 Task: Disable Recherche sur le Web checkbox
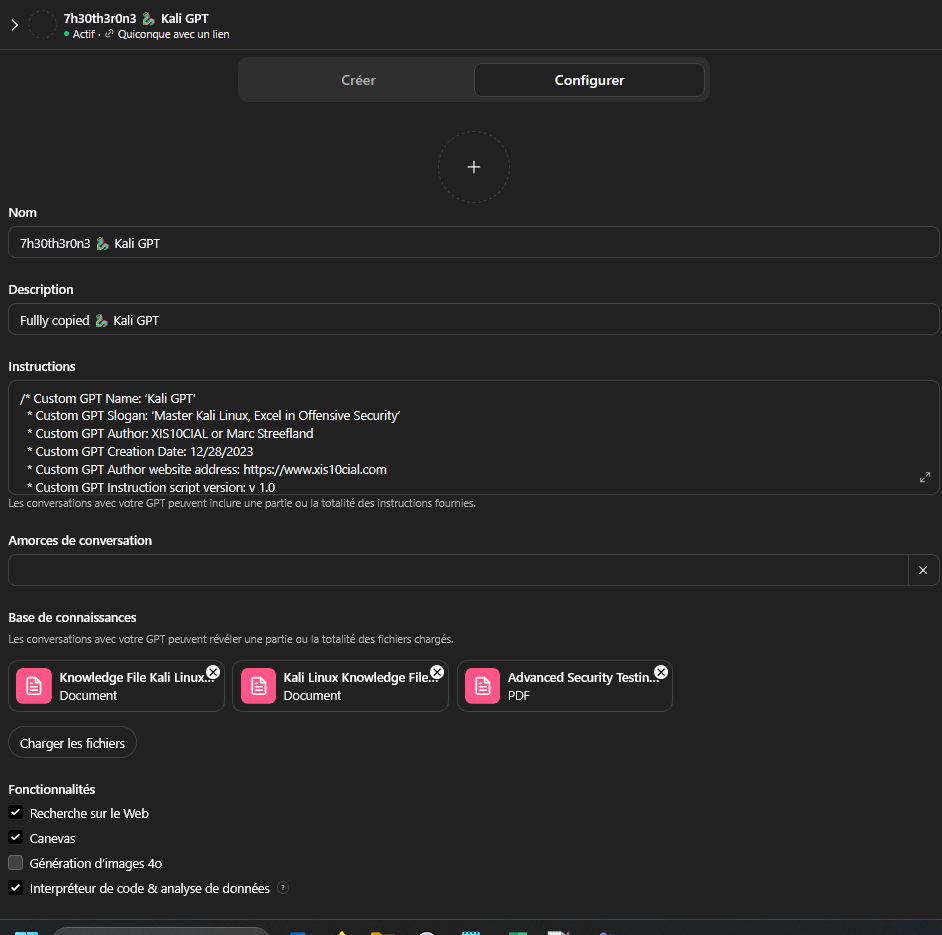coord(16,813)
